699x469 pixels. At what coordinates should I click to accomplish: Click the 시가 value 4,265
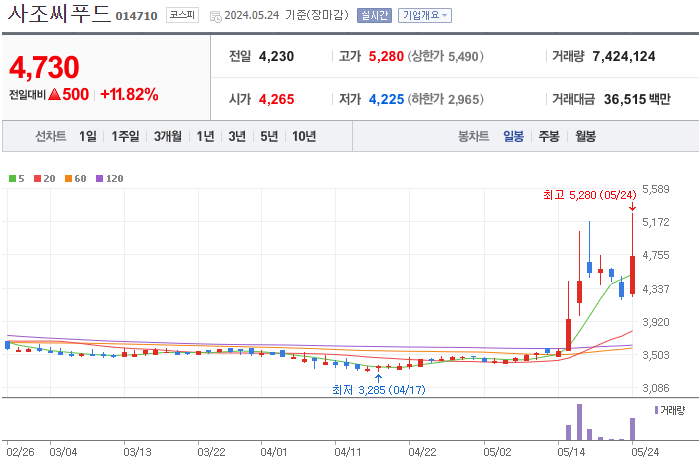click(276, 99)
